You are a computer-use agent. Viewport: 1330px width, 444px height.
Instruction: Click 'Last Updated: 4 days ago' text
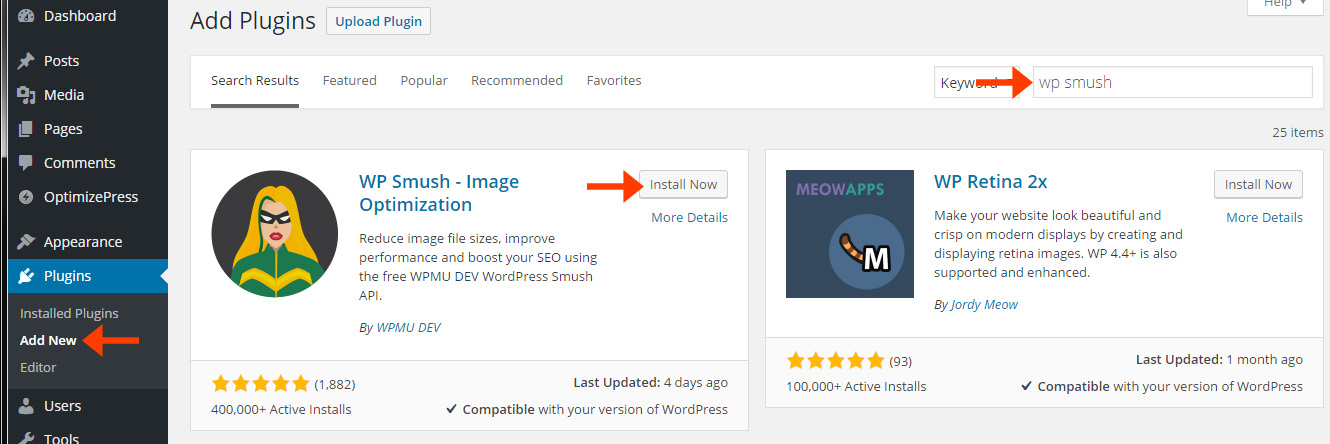pyautogui.click(x=651, y=382)
